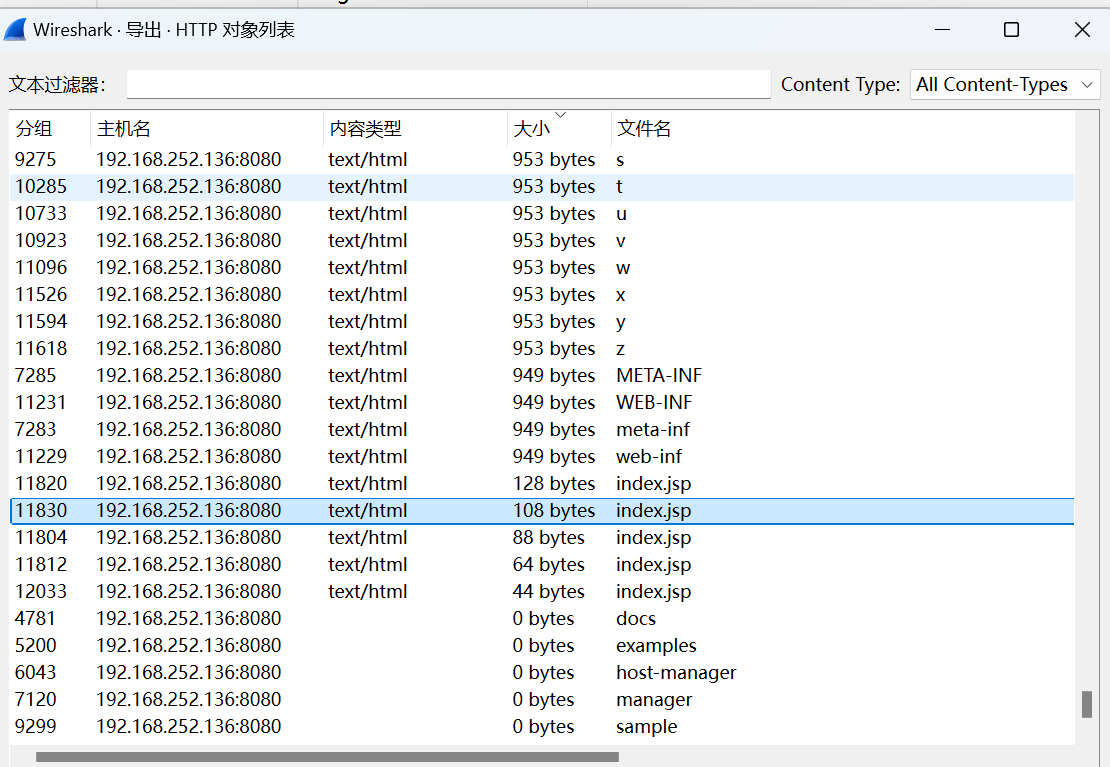Image resolution: width=1110 pixels, height=767 pixels.
Task: Sort by the 内容类型 column header
Action: coord(365,129)
